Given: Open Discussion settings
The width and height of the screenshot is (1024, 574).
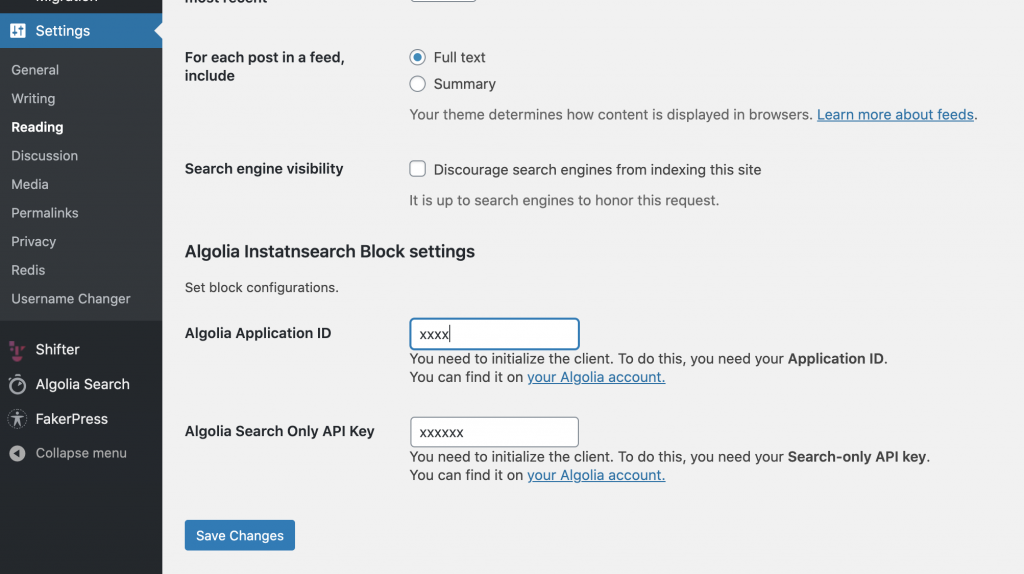Looking at the screenshot, I should (x=44, y=156).
